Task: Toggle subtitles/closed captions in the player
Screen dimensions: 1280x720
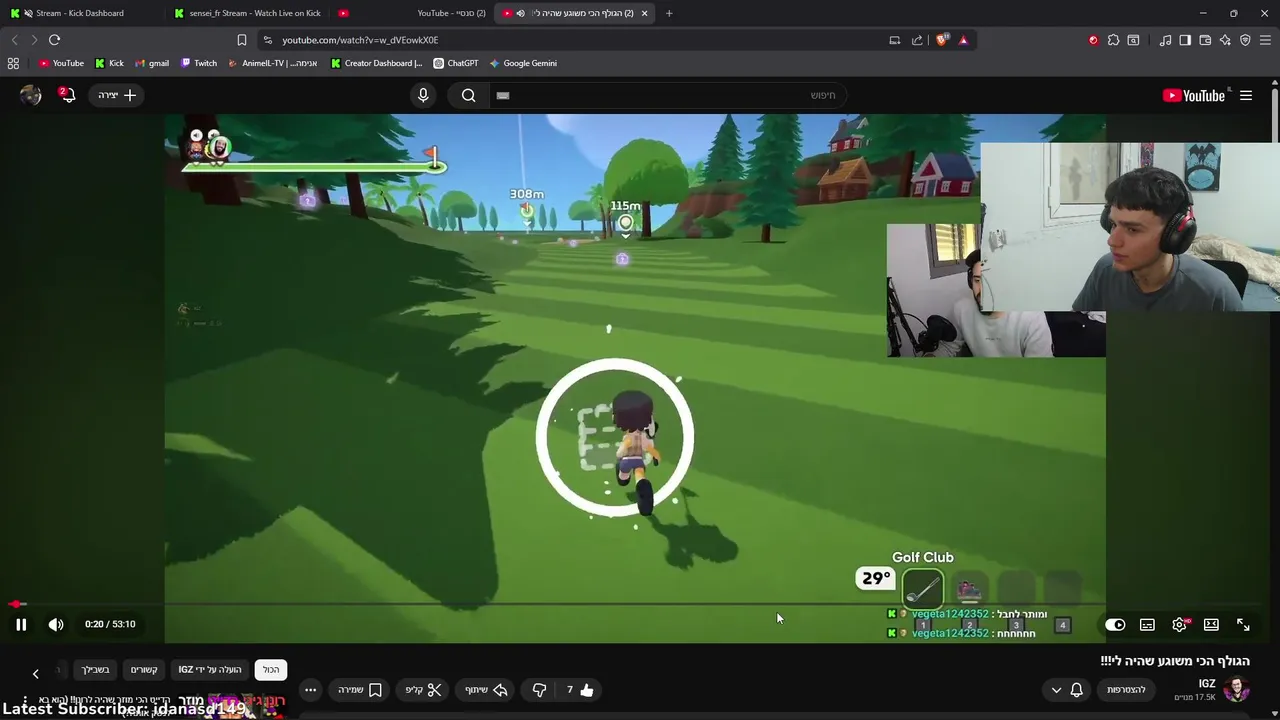Action: 1147,624
